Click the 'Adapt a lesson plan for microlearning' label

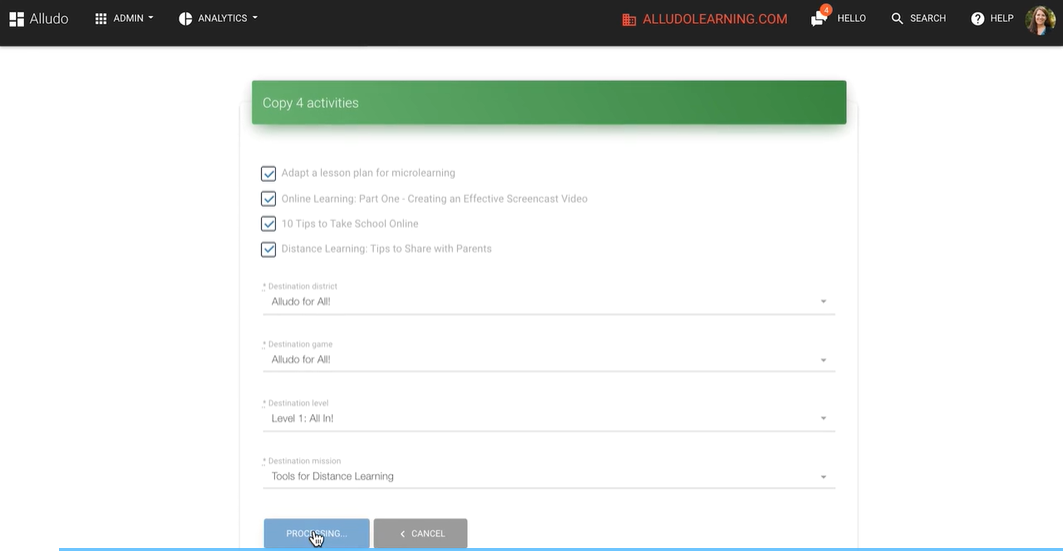pos(368,173)
